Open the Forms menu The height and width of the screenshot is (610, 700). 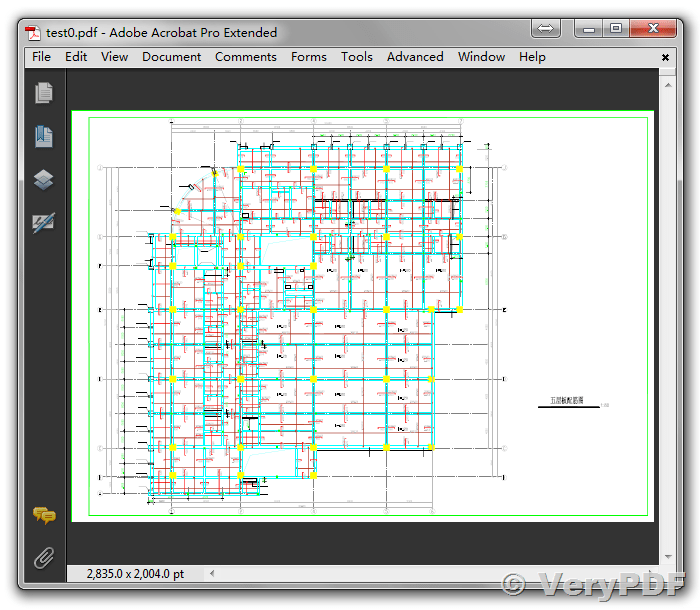(x=308, y=57)
